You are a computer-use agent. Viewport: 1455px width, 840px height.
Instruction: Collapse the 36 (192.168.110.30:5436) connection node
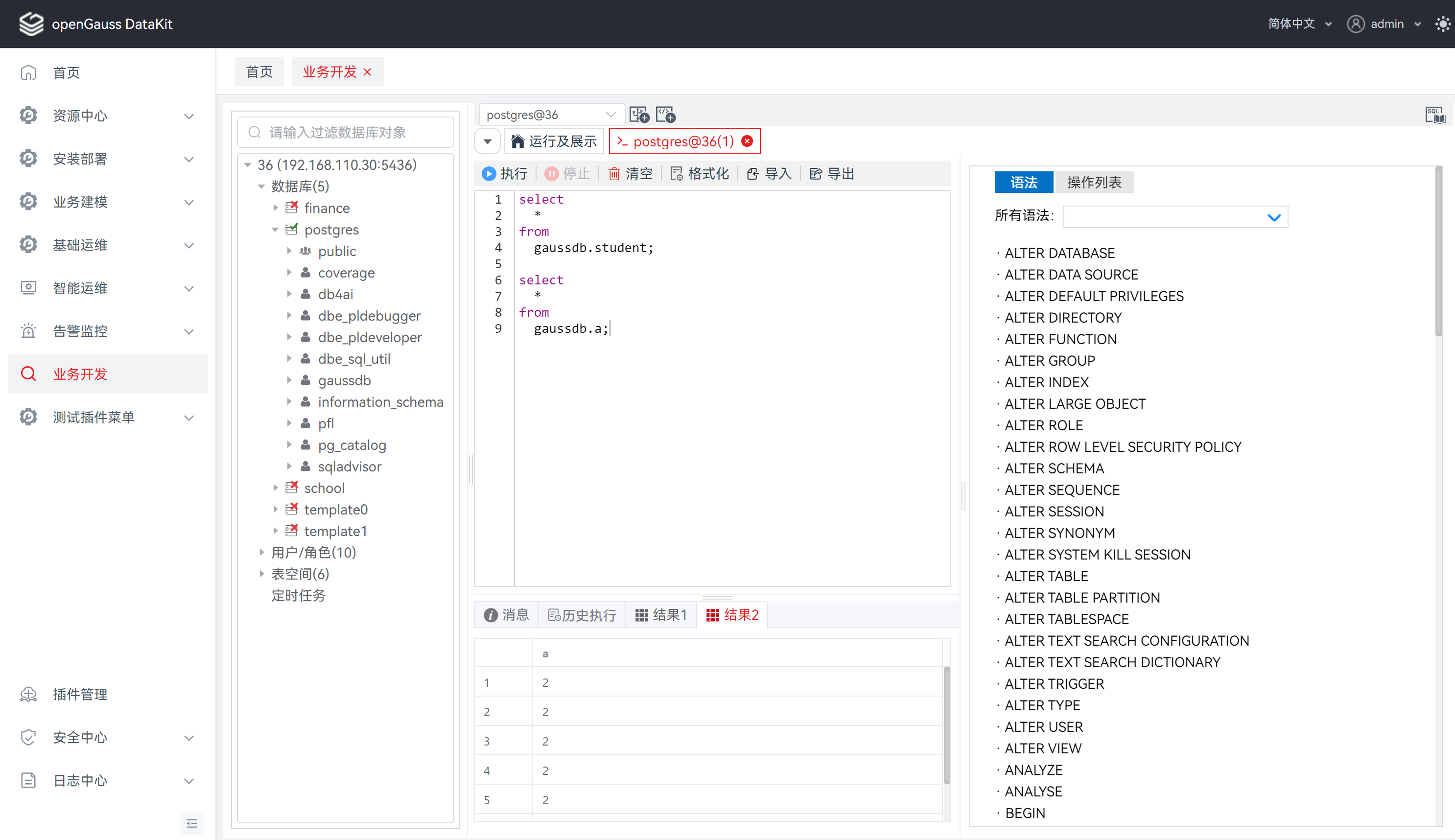coord(248,165)
